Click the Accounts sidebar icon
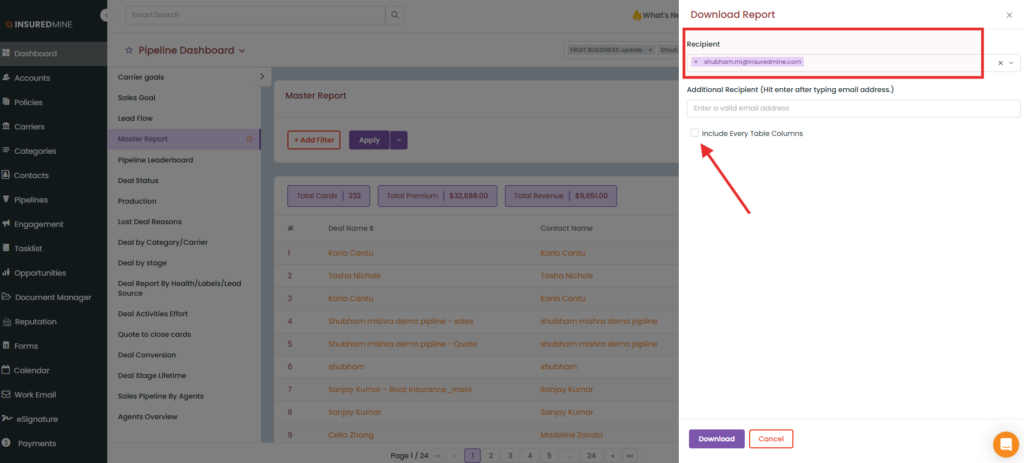The width and height of the screenshot is (1024, 463). 6,78
